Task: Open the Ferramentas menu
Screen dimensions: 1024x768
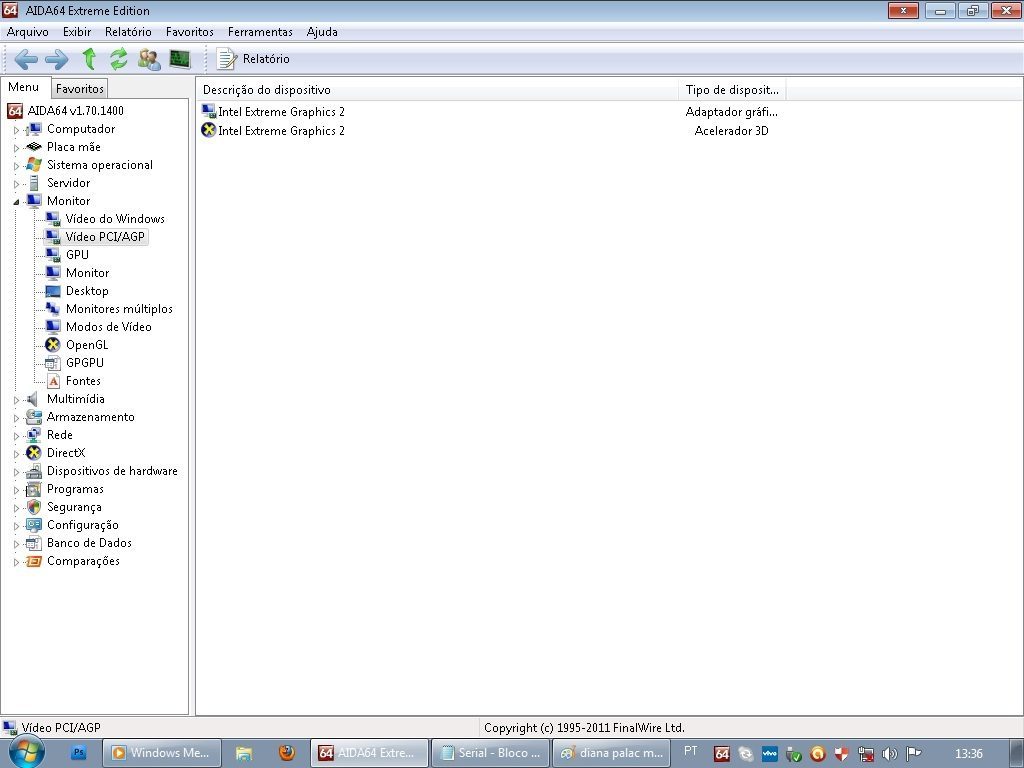Action: 260,32
